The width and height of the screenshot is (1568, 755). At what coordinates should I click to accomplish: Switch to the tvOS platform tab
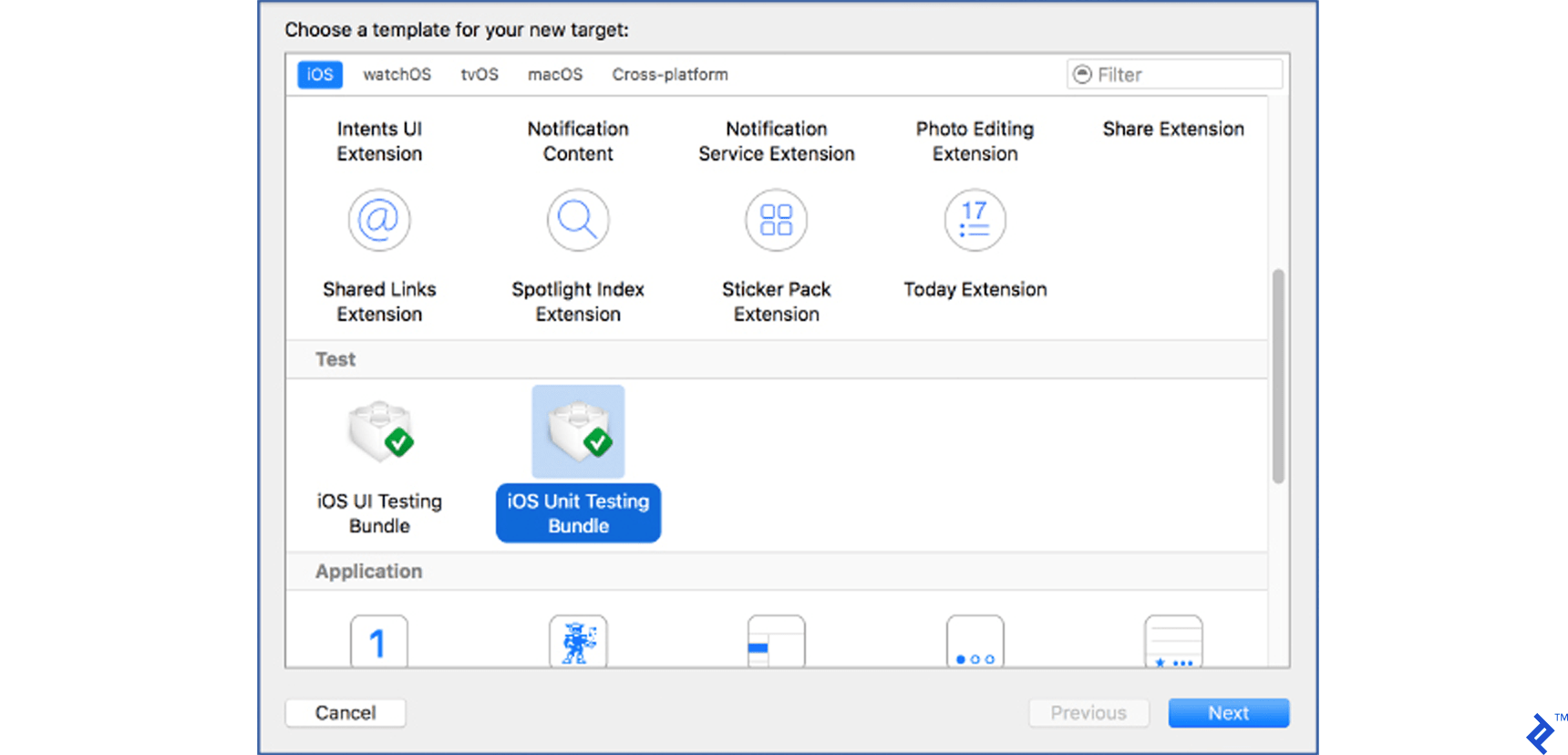[480, 74]
